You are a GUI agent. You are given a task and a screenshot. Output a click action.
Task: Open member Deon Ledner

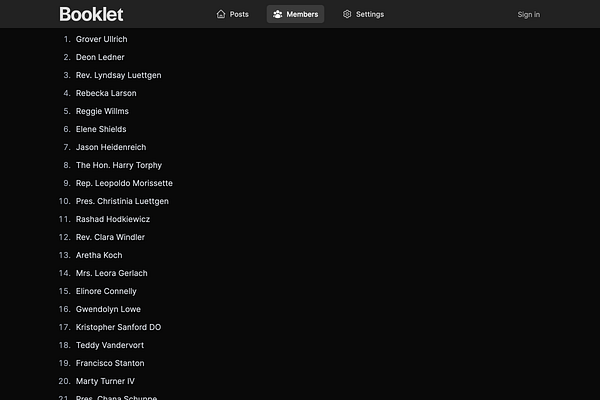coord(100,57)
